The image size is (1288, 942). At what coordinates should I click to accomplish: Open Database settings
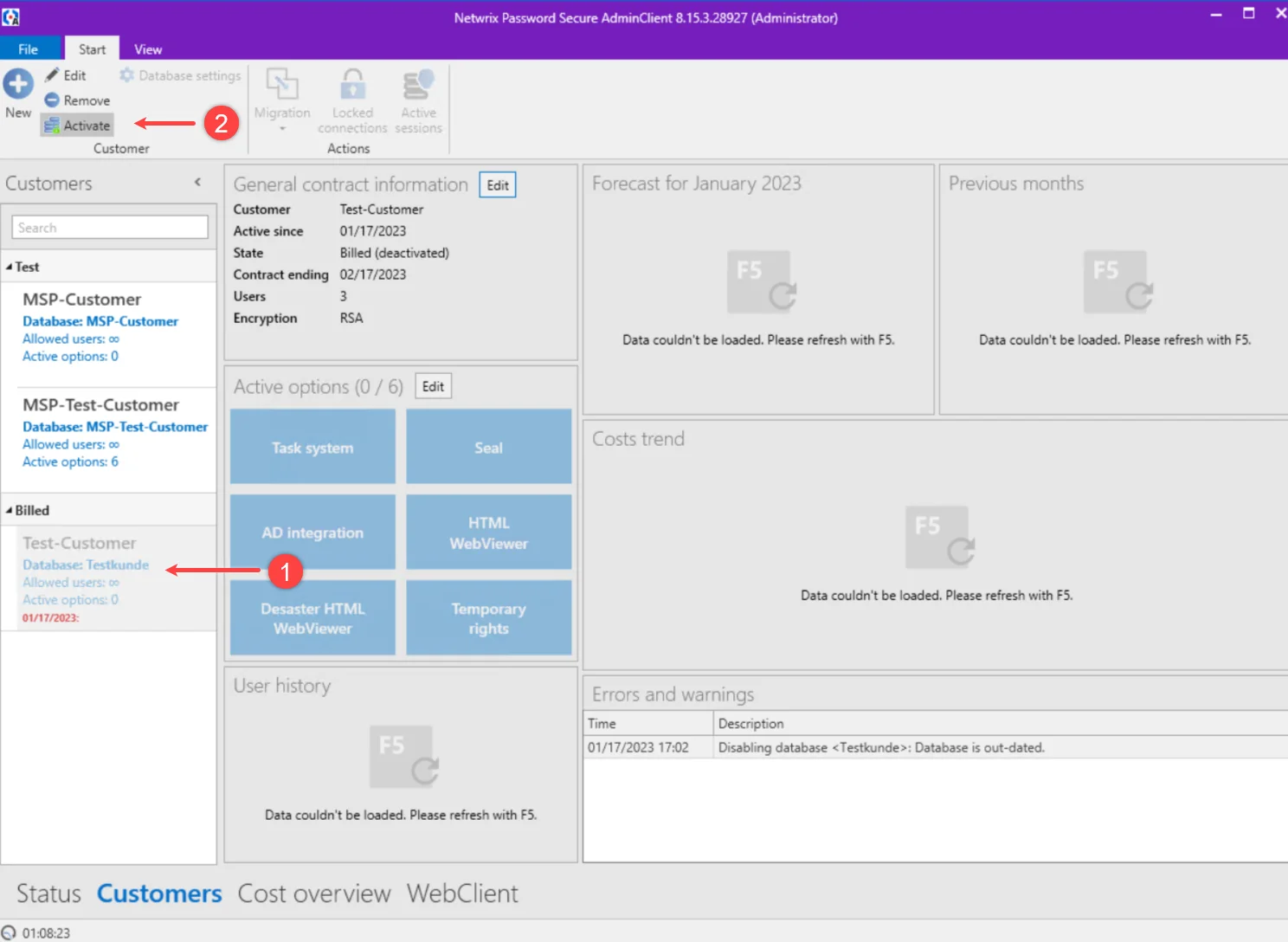point(180,75)
